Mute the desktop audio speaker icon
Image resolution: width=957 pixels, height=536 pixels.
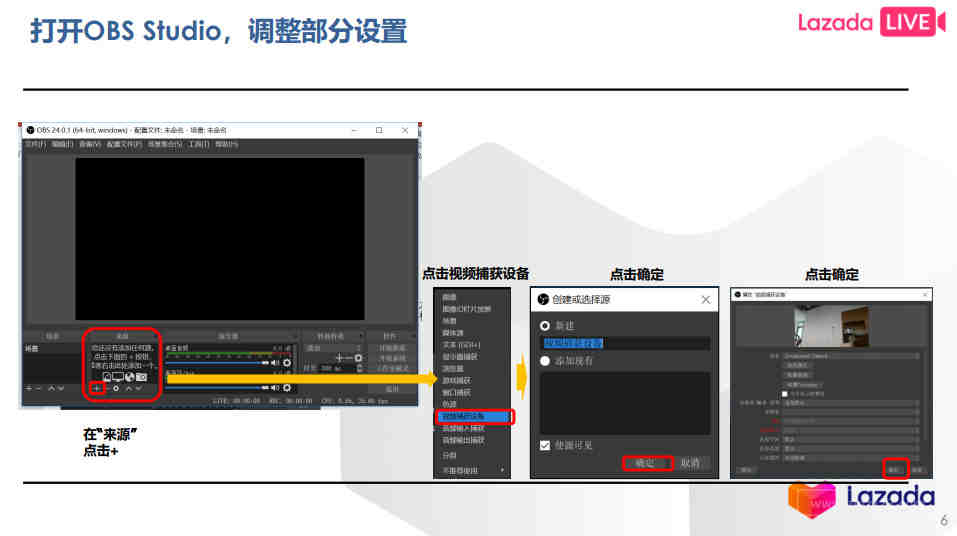coord(275,363)
